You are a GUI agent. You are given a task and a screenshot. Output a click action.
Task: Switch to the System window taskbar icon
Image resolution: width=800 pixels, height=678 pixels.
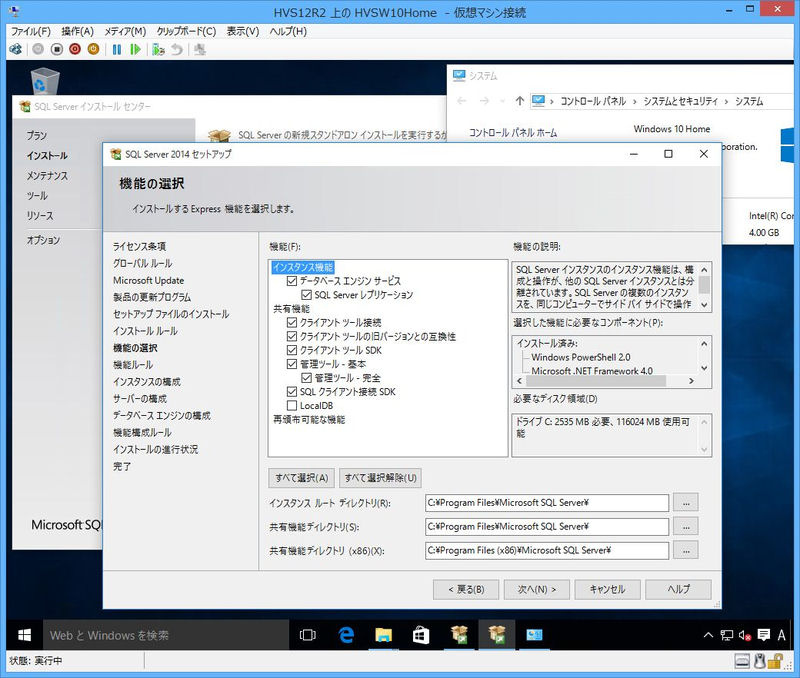point(534,635)
